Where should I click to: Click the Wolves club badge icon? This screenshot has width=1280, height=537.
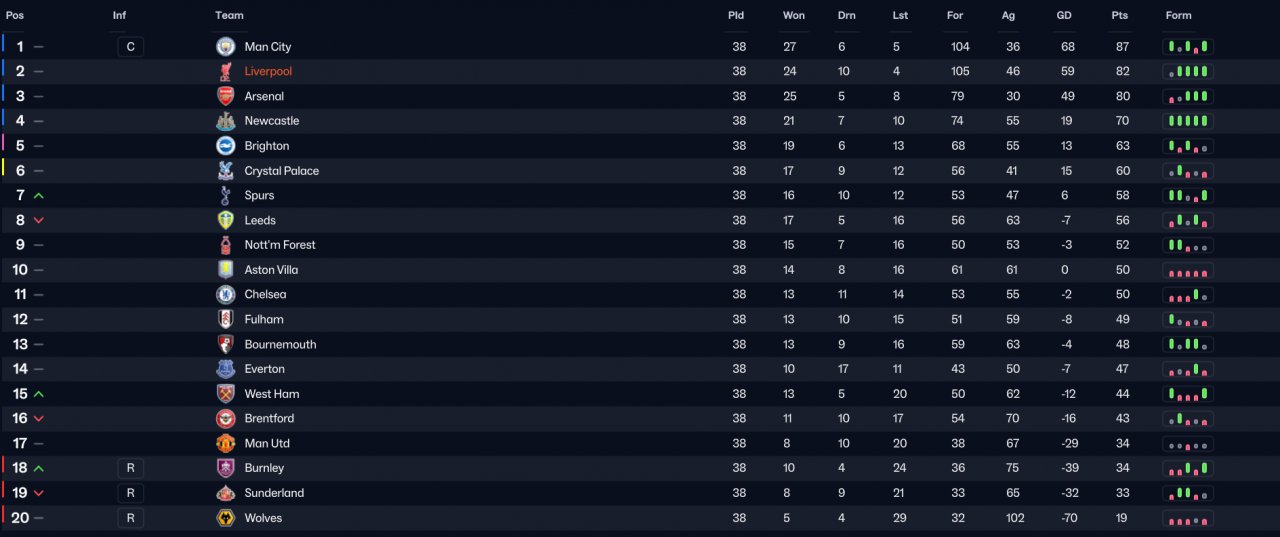(x=225, y=518)
